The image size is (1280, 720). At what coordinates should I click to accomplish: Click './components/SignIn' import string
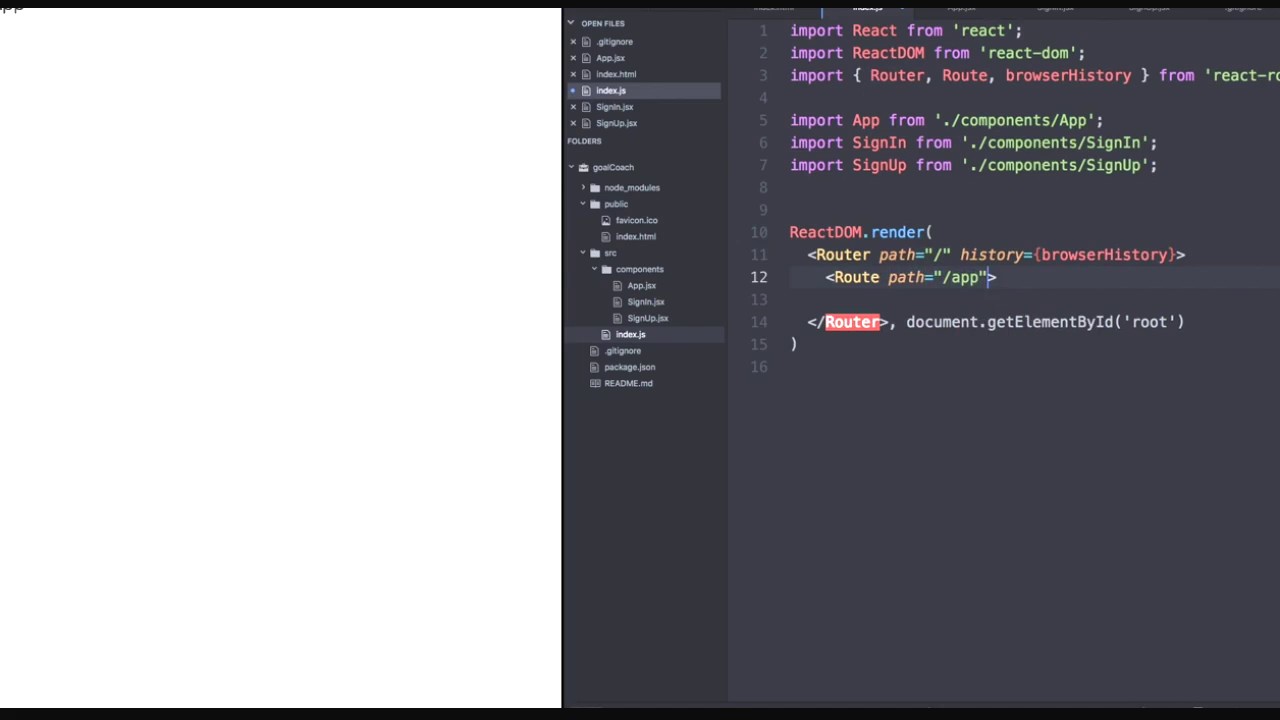coord(1054,143)
